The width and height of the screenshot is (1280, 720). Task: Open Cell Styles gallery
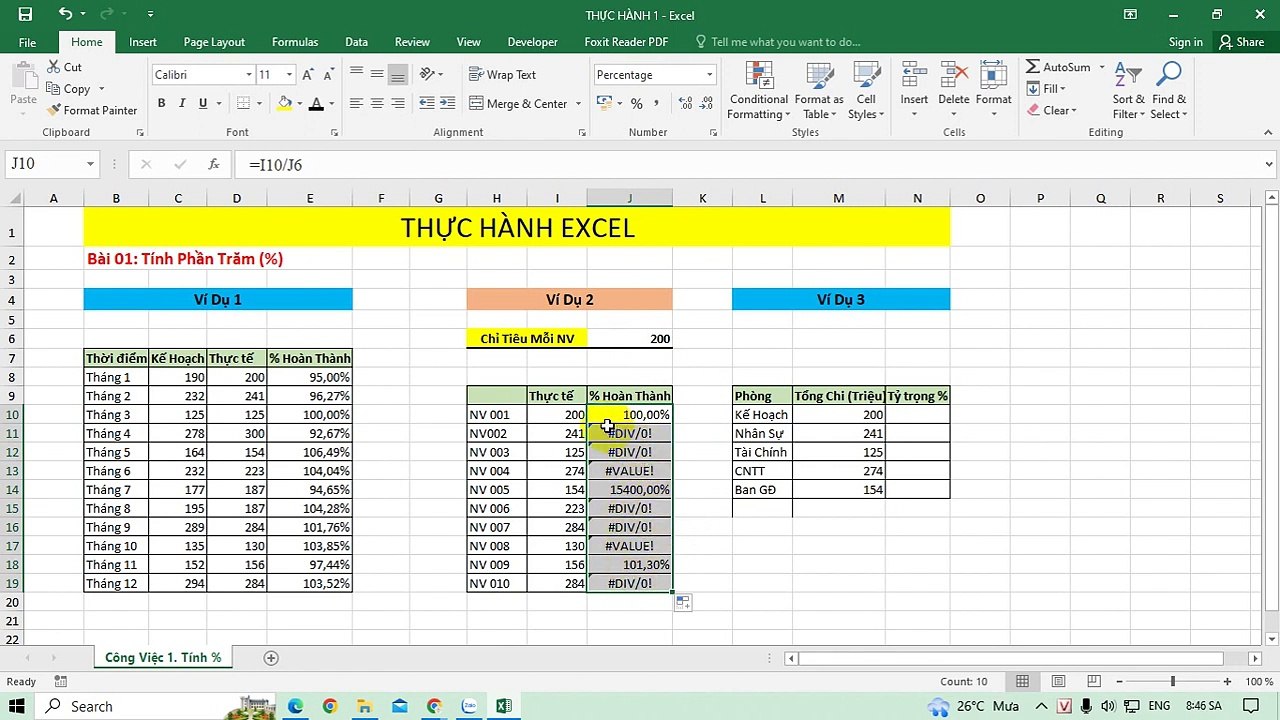tap(866, 91)
